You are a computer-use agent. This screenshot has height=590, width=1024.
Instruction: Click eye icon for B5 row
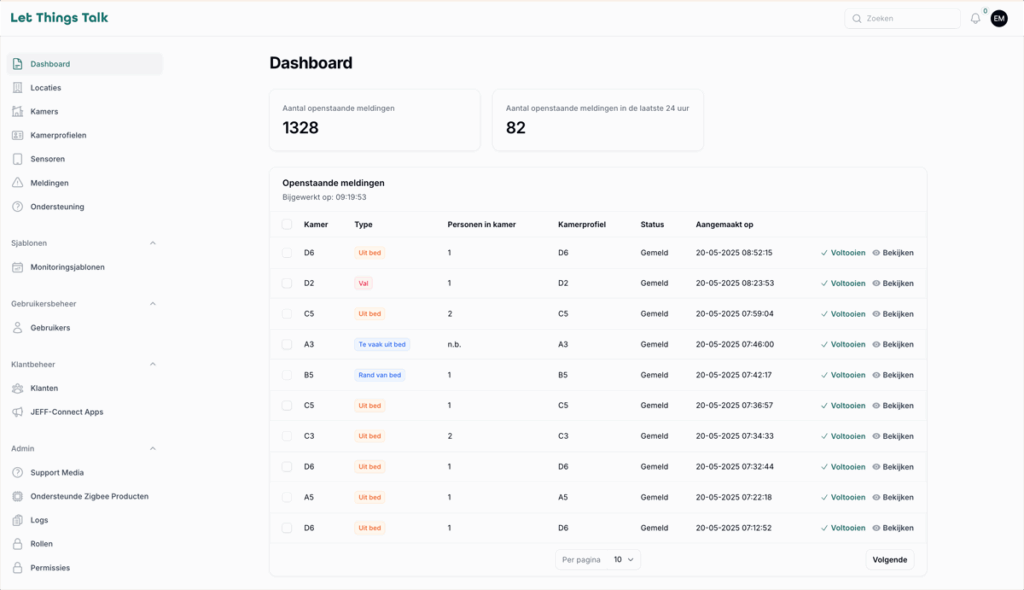[876, 375]
